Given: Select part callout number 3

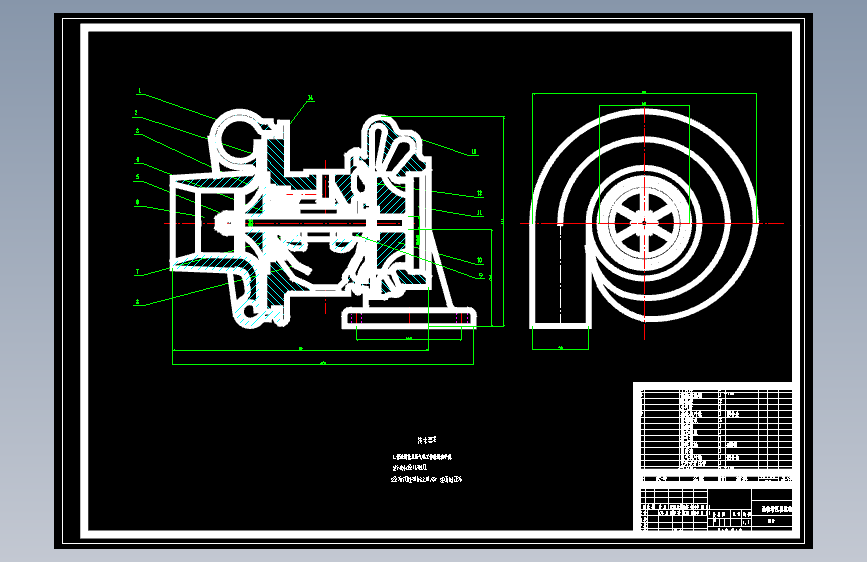Looking at the screenshot, I should click(x=138, y=131).
